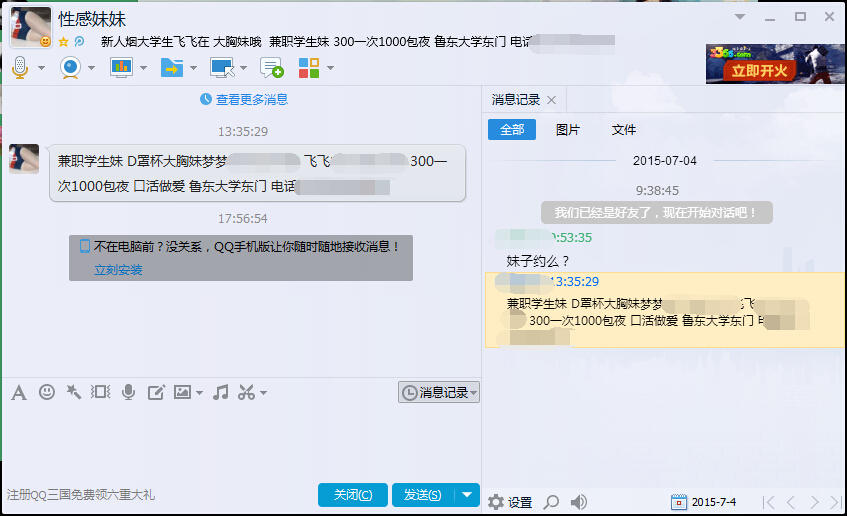The height and width of the screenshot is (516, 847).
Task: Click the remote desktop icon
Action: click(x=223, y=68)
